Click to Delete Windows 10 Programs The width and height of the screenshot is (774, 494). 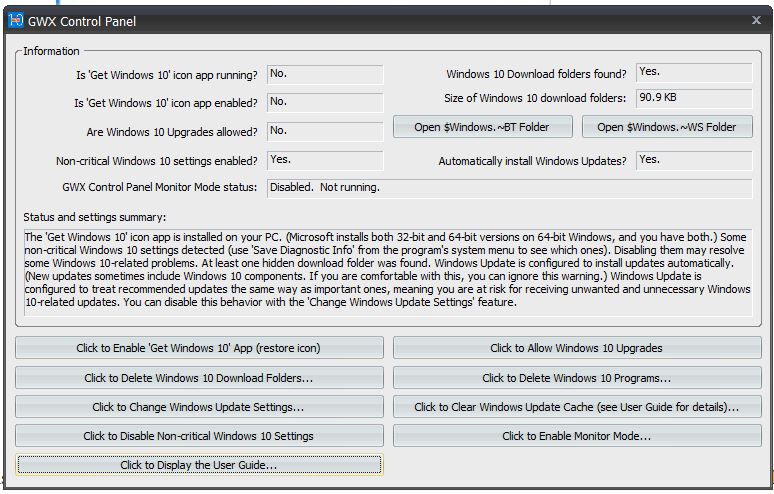click(577, 378)
